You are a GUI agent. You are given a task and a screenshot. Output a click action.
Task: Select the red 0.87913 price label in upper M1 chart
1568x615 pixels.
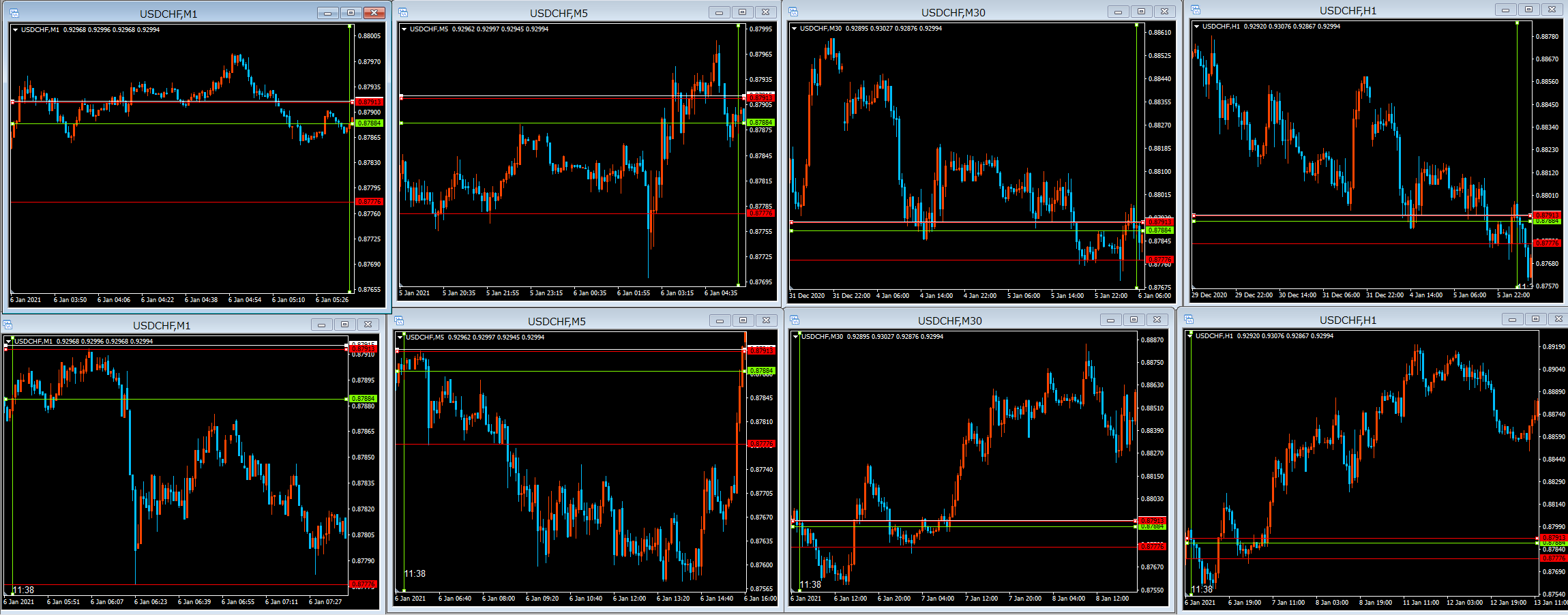click(x=369, y=102)
